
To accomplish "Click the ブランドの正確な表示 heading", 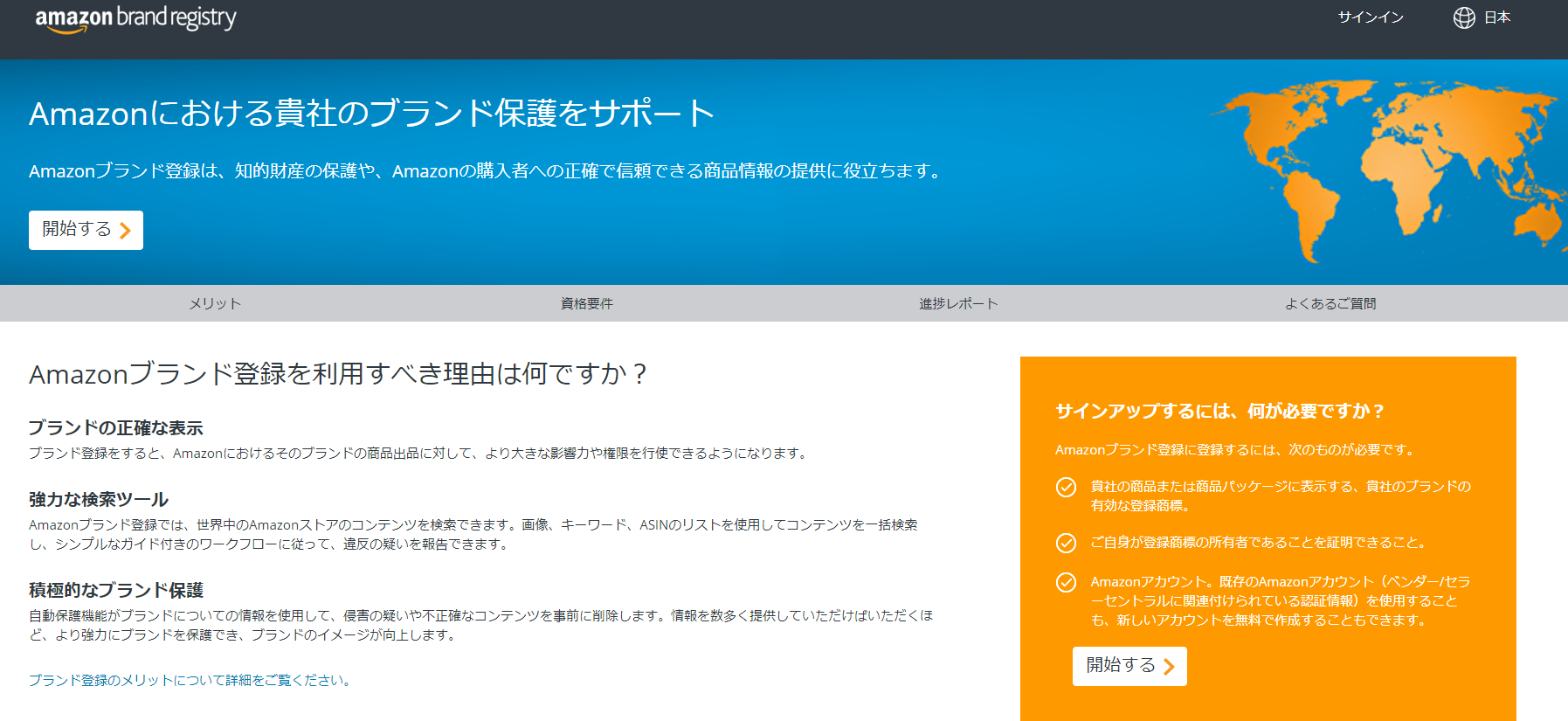I will tap(116, 427).
